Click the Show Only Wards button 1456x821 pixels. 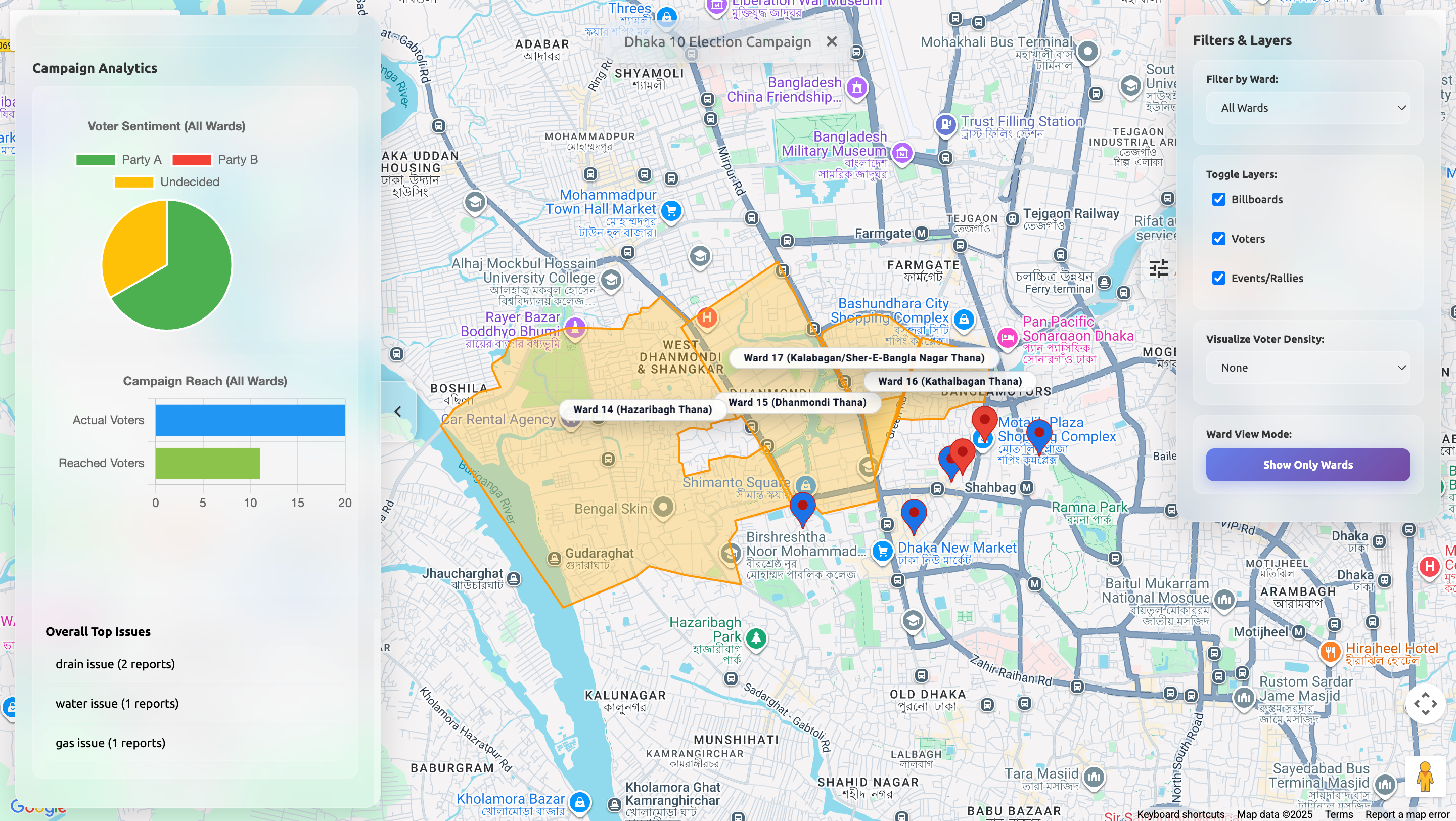pyautogui.click(x=1307, y=465)
